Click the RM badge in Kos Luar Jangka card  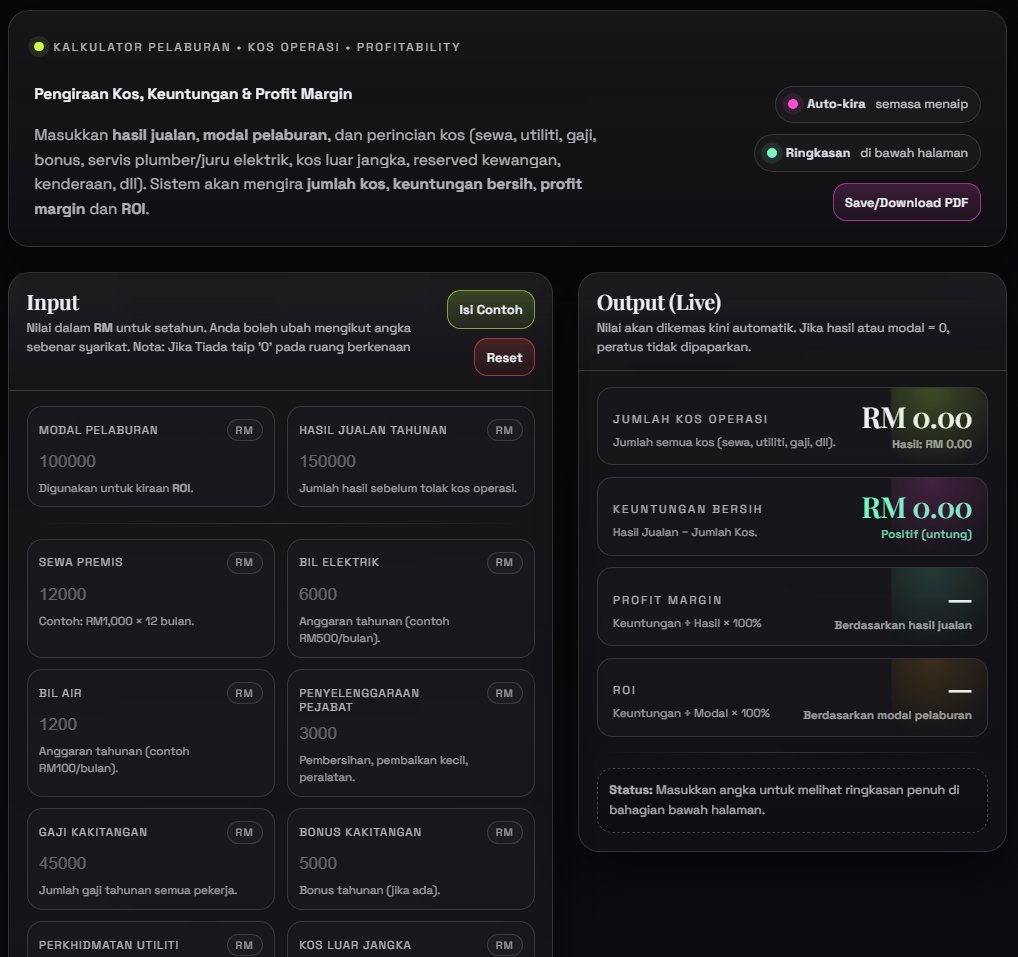pos(504,945)
